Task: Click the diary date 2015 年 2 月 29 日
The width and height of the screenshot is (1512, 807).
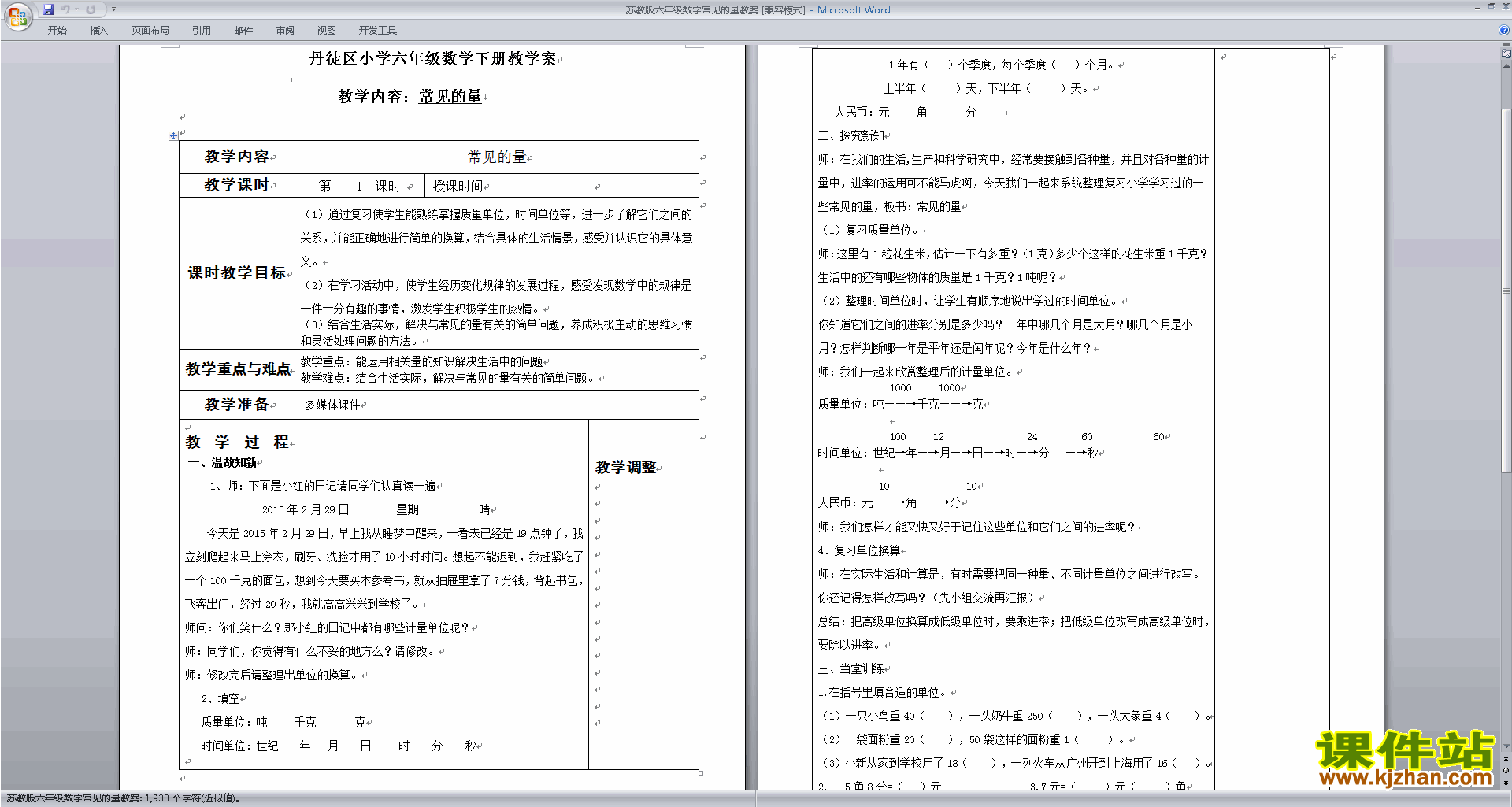Action: click(306, 509)
